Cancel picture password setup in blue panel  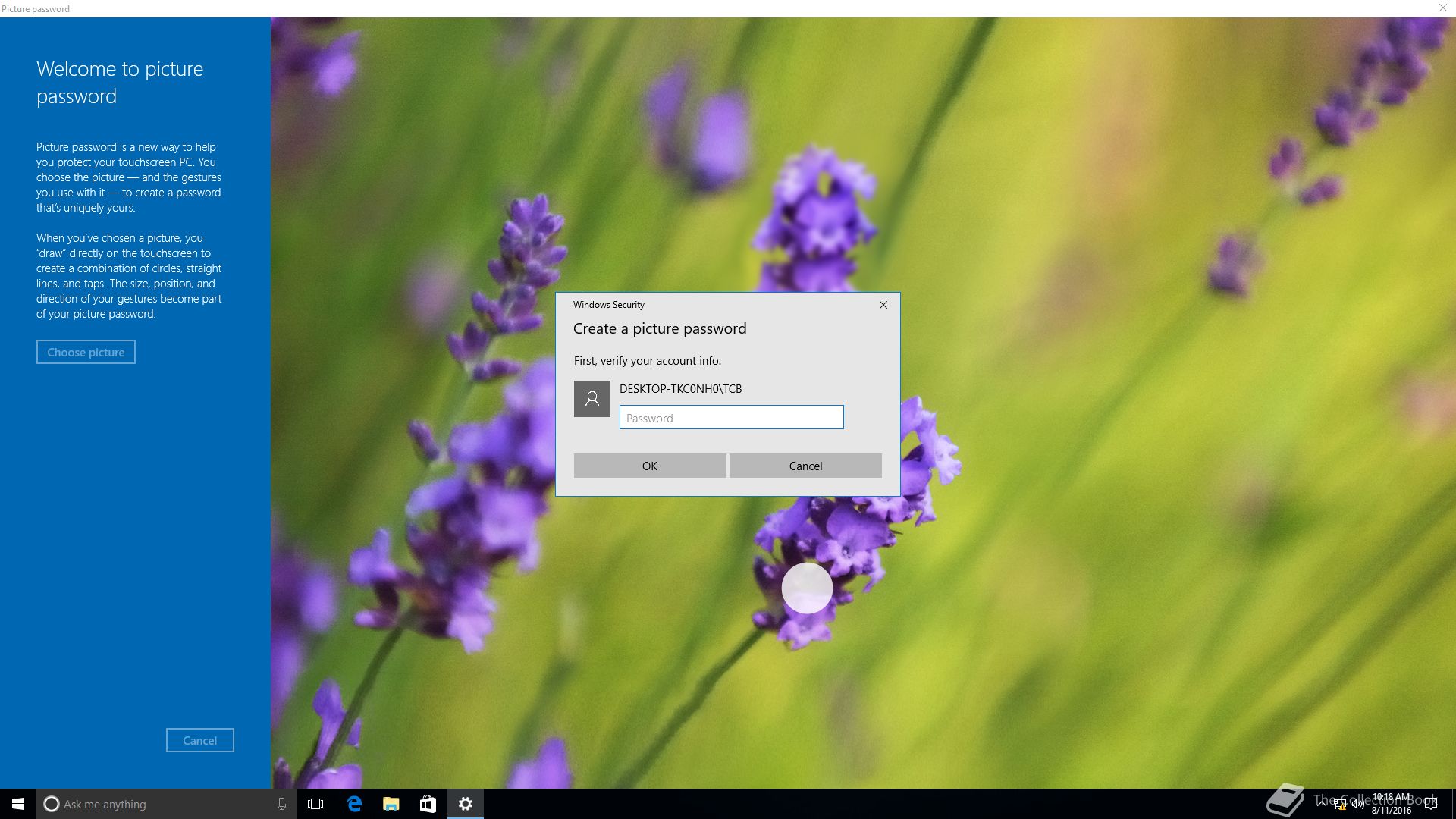pyautogui.click(x=200, y=740)
